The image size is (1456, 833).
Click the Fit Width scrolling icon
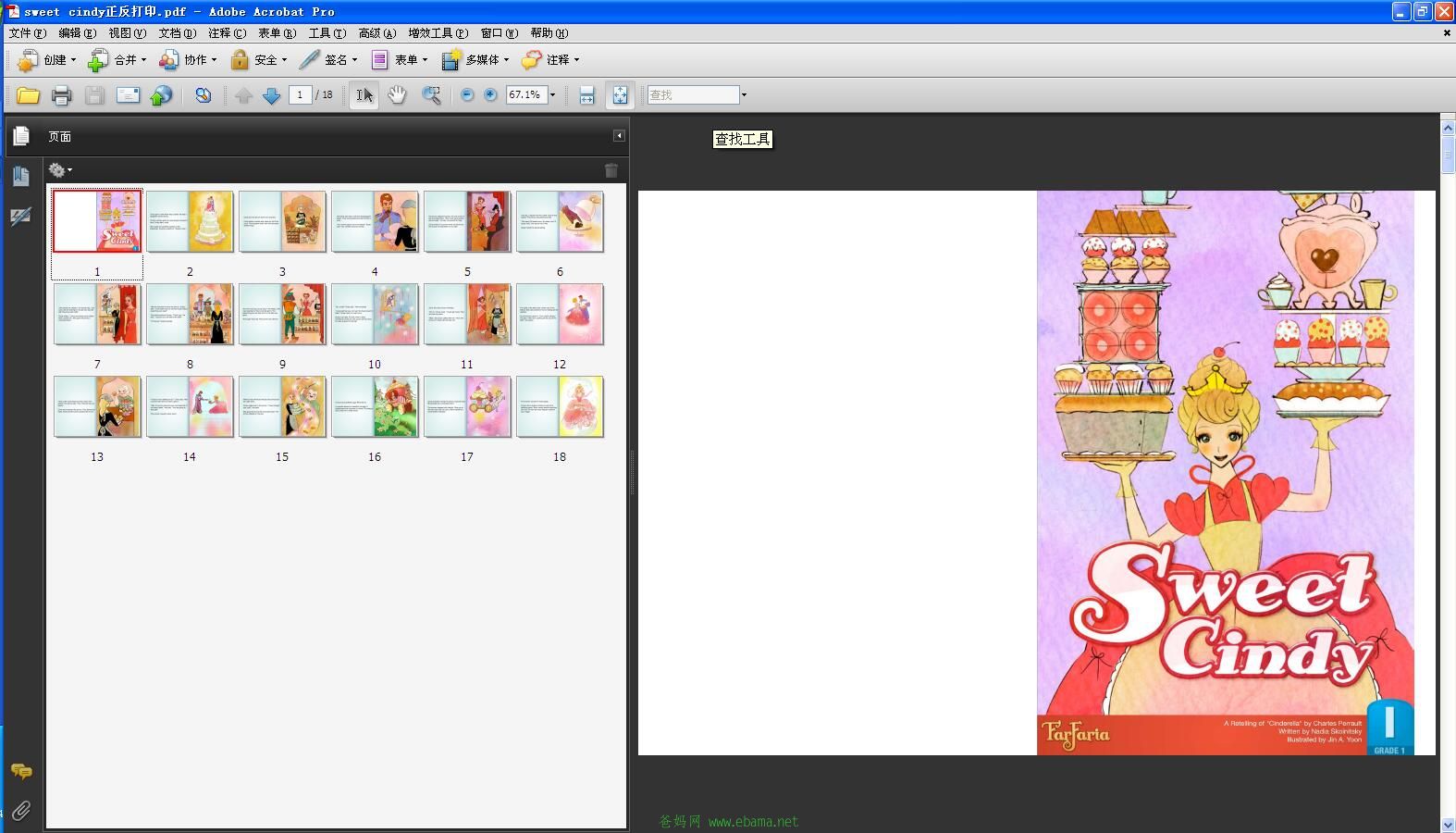[586, 94]
